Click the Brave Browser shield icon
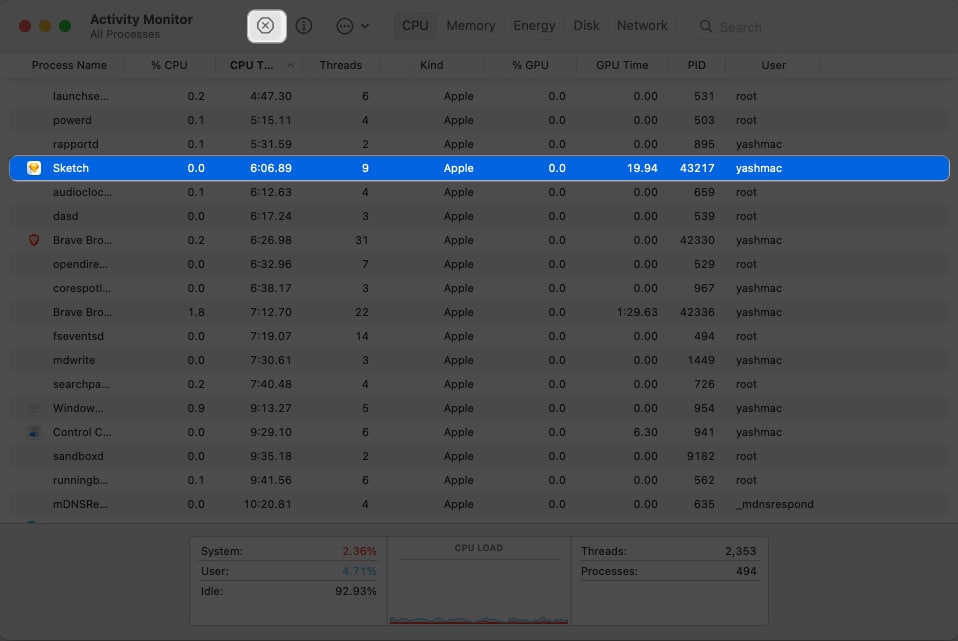 (x=34, y=240)
